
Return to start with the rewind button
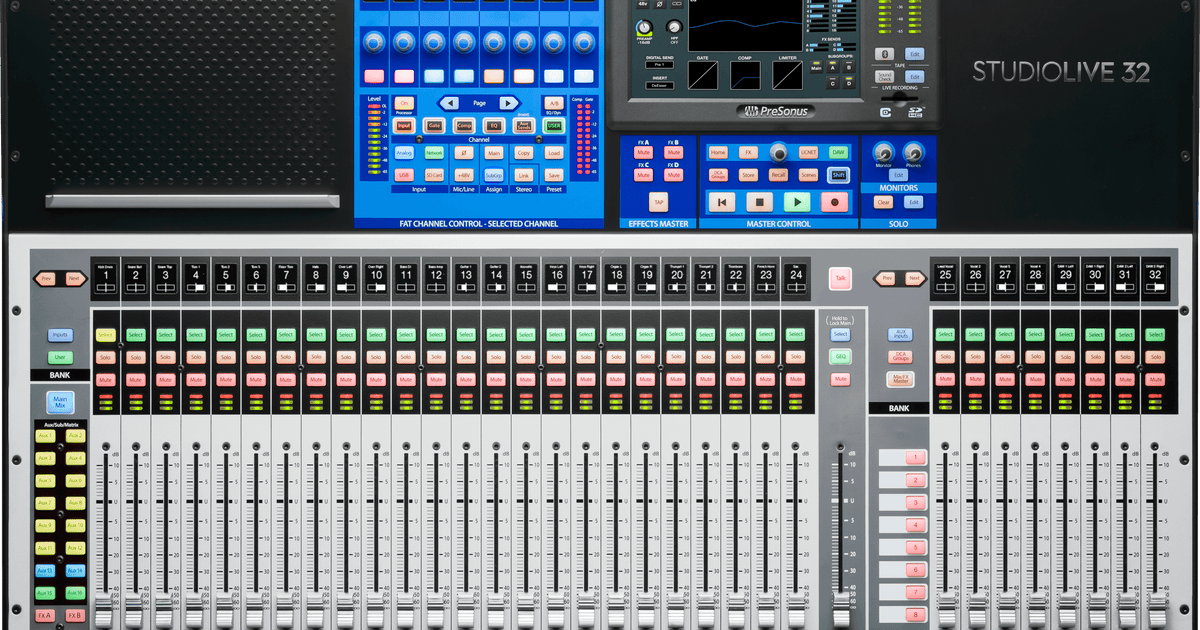[x=722, y=202]
